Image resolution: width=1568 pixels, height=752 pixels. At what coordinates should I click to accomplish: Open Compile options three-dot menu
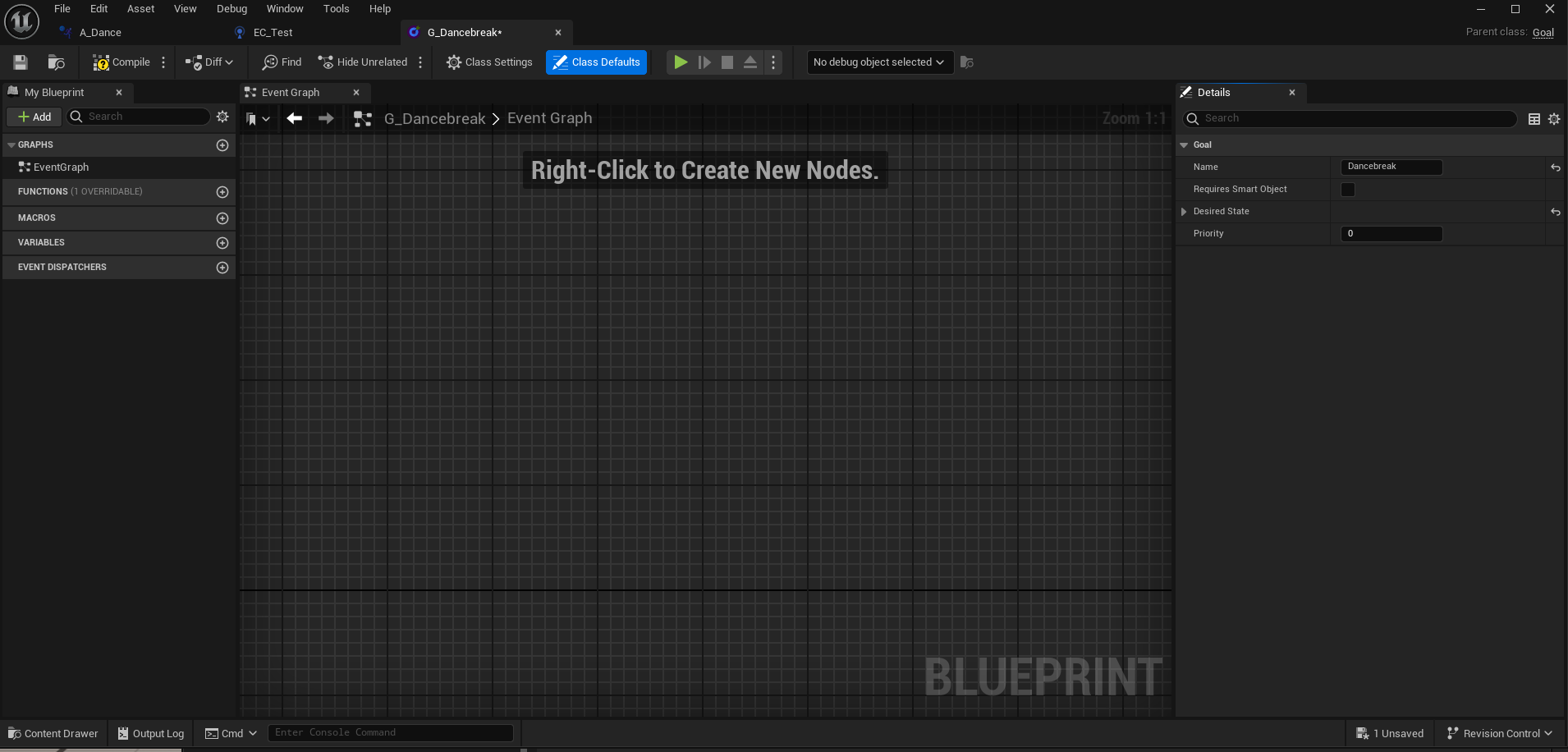point(163,62)
